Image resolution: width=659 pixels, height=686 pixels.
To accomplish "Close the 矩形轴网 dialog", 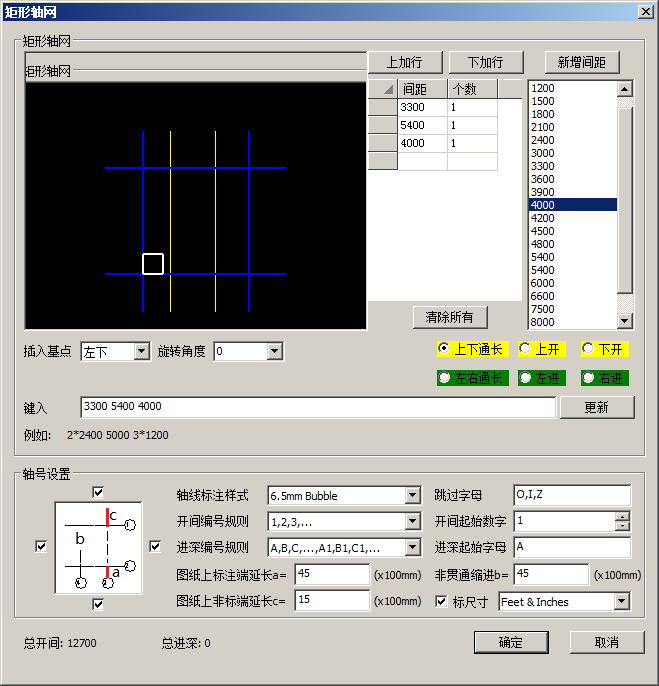I will tap(646, 11).
